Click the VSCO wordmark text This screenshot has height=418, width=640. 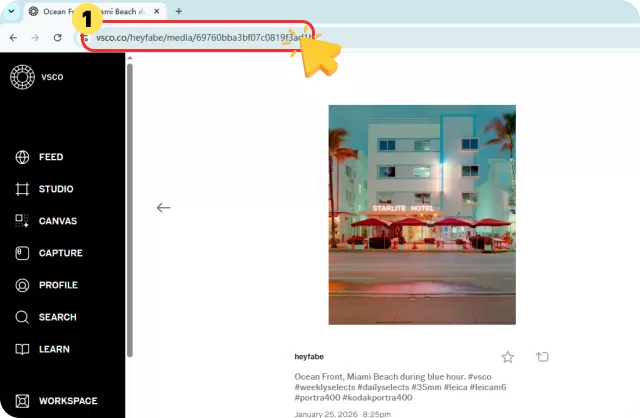coord(52,77)
